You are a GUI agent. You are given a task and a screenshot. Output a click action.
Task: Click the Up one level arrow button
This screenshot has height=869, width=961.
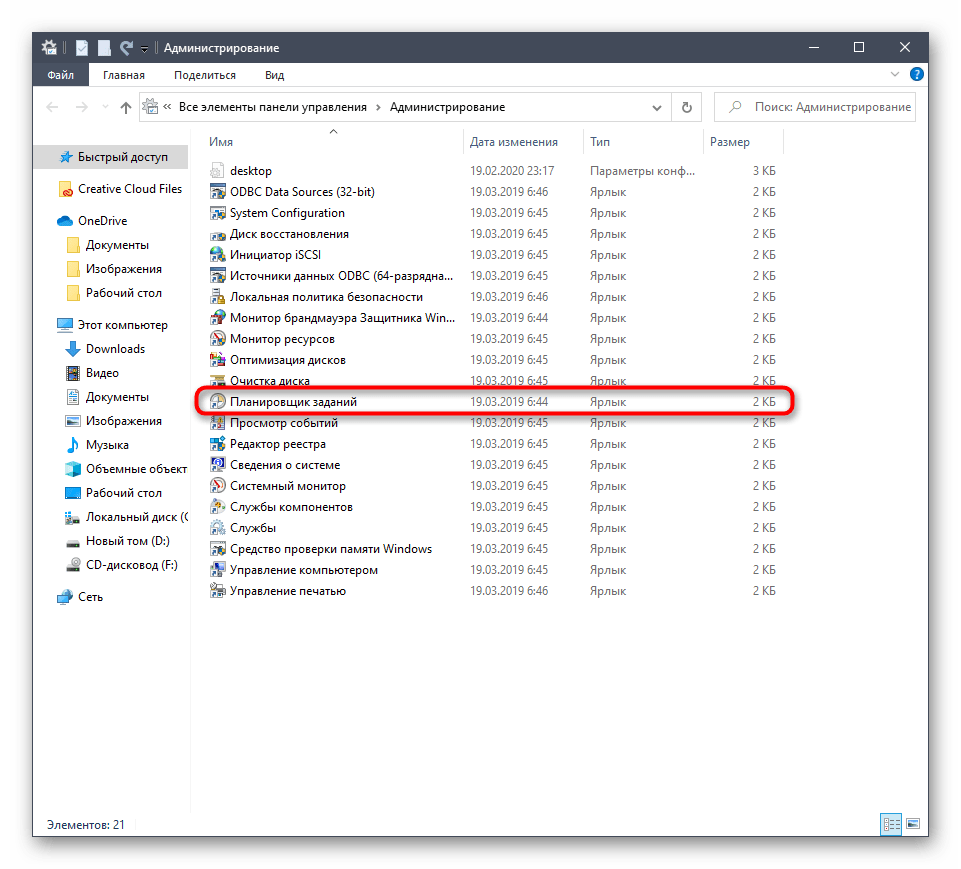125,107
